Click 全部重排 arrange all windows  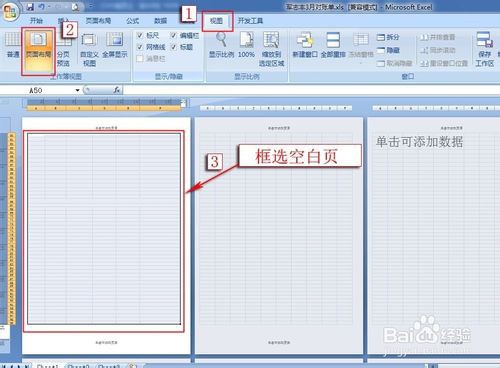click(333, 45)
